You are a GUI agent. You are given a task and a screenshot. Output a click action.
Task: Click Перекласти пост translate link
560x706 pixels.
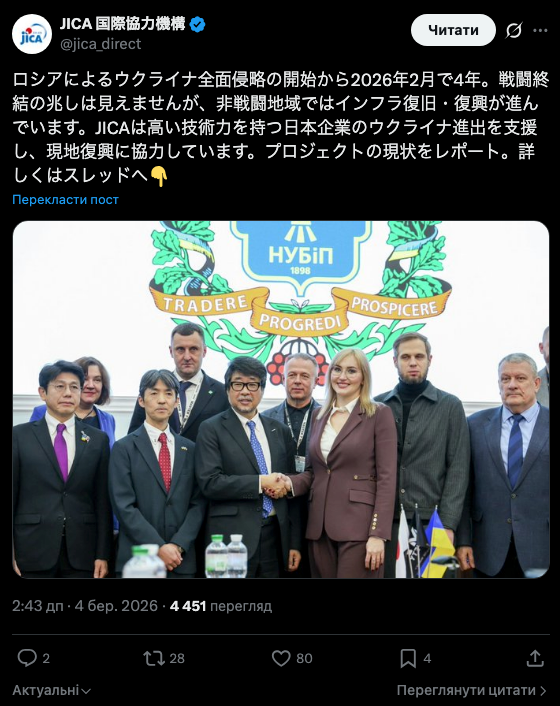pyautogui.click(x=66, y=199)
